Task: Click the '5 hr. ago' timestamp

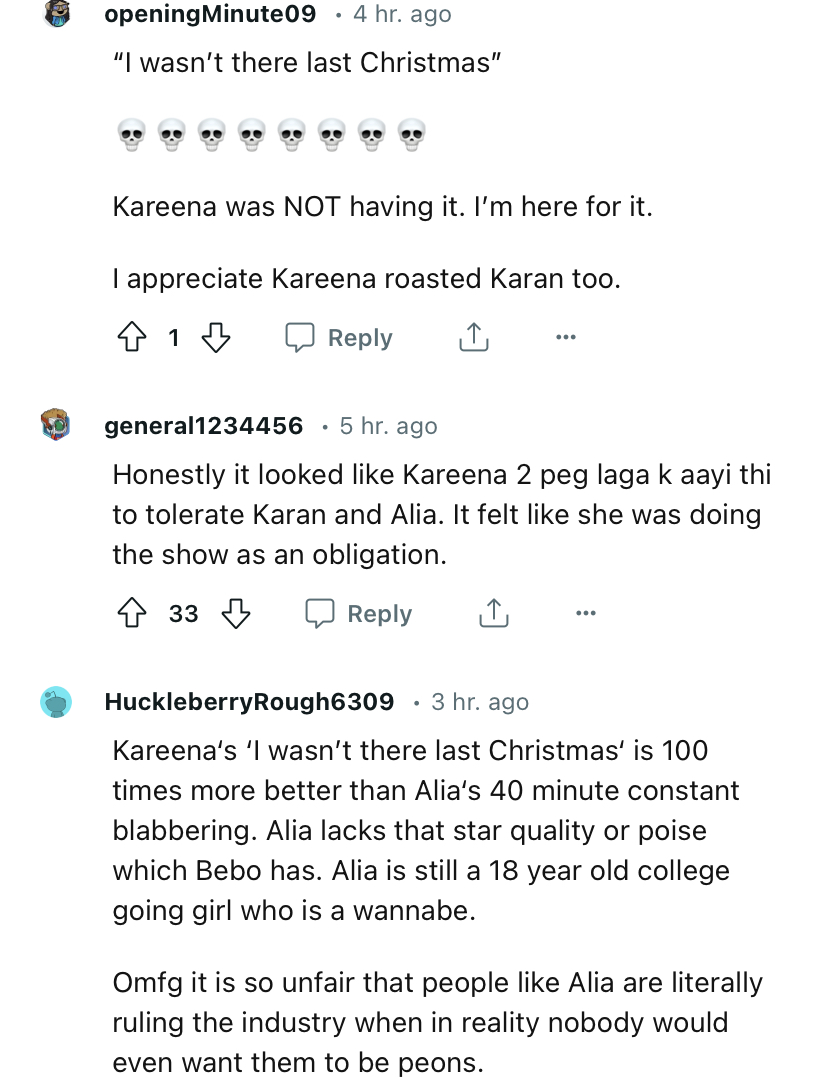Action: pos(388,426)
